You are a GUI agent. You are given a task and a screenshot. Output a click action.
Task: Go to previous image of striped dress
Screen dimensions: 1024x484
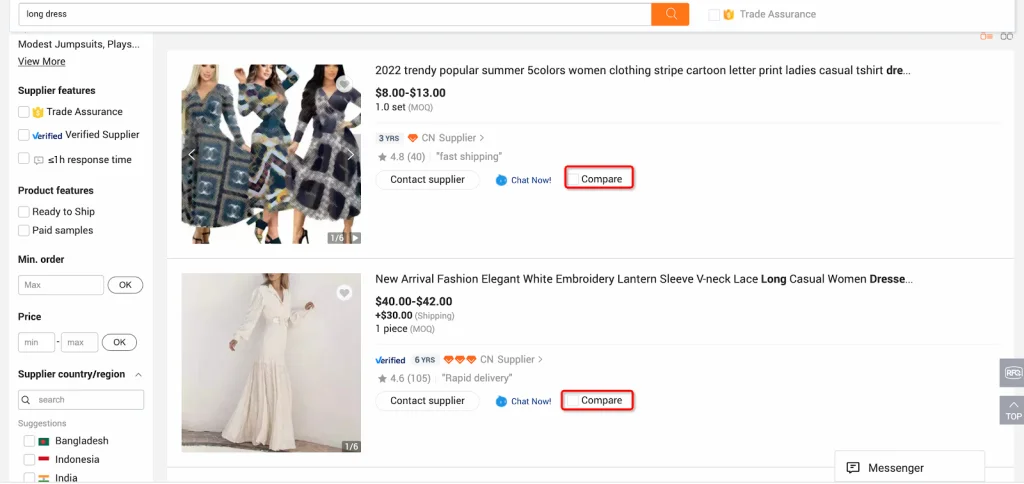click(x=192, y=155)
